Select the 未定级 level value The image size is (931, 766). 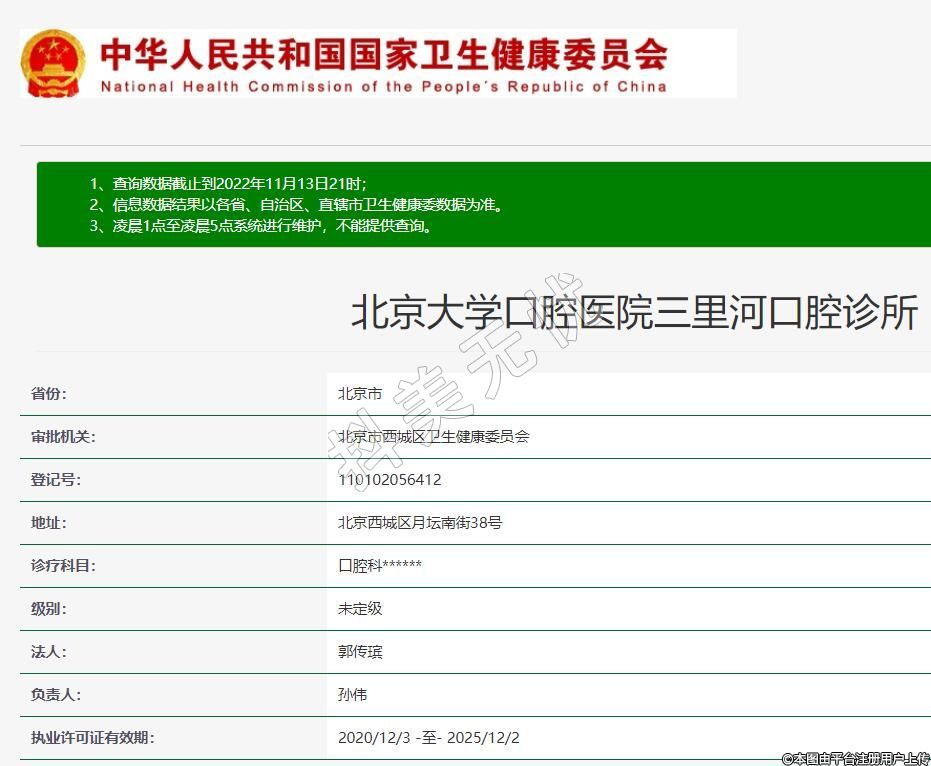tap(360, 609)
